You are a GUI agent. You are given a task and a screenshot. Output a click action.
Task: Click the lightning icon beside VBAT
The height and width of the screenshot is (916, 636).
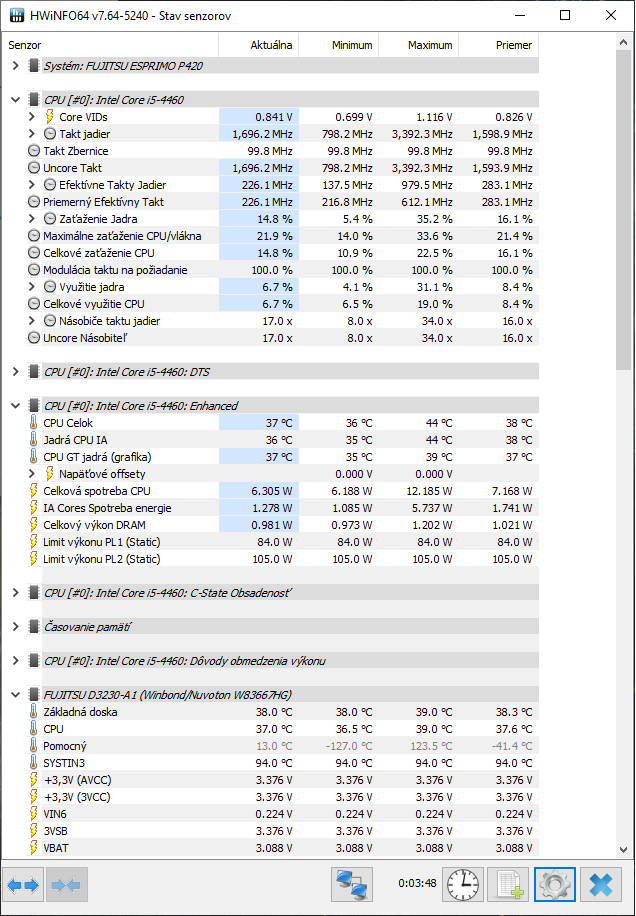pos(34,847)
